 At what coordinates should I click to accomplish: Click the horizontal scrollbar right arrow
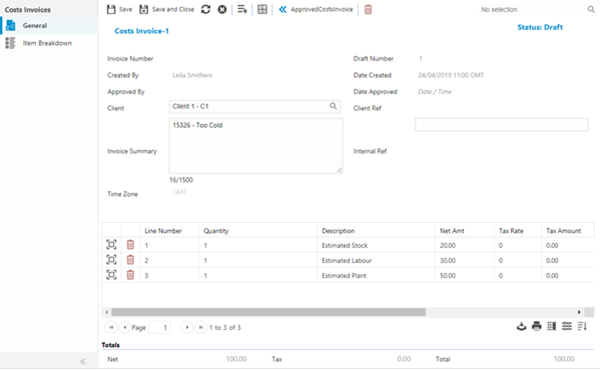point(579,312)
